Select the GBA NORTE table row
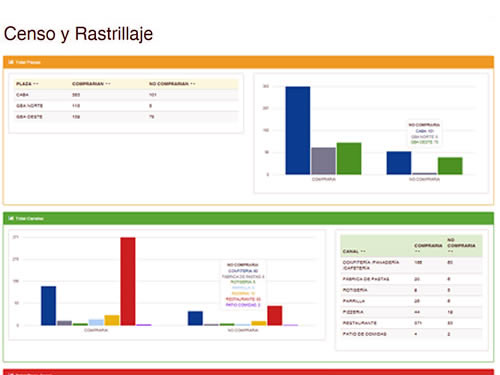This screenshot has height=375, width=500. [126, 106]
